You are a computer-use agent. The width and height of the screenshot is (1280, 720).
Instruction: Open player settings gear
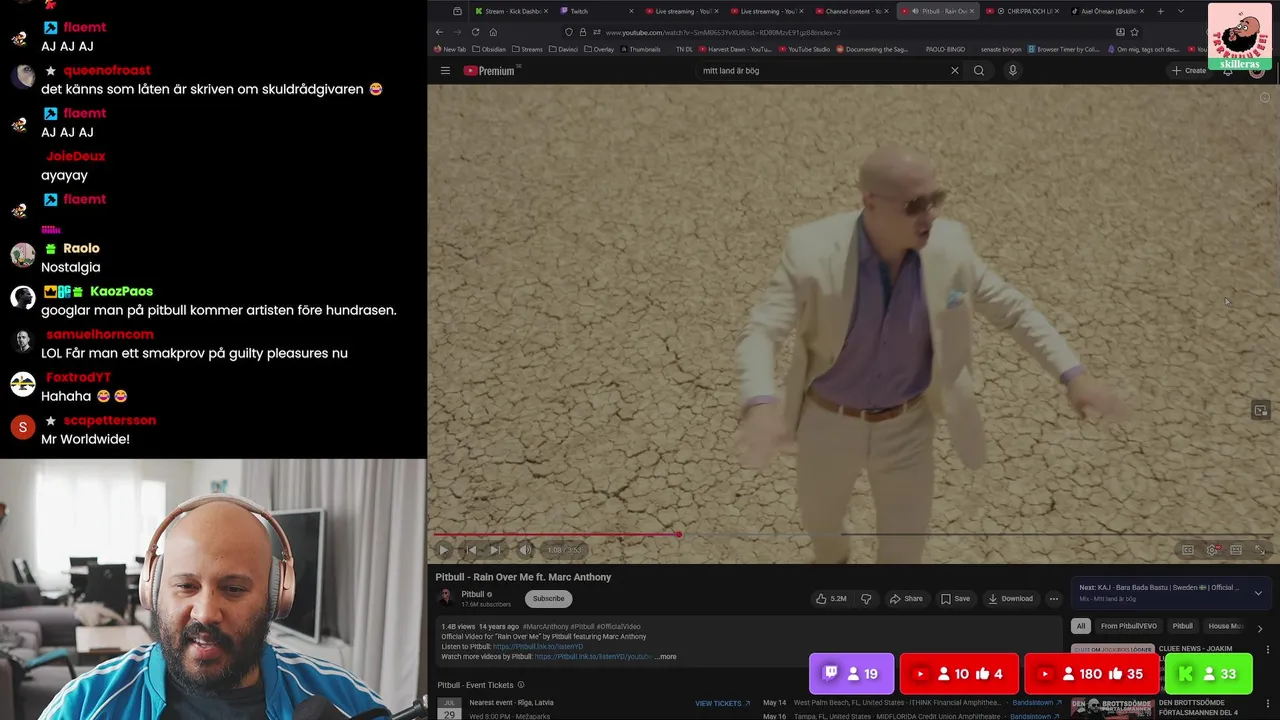tap(1212, 550)
